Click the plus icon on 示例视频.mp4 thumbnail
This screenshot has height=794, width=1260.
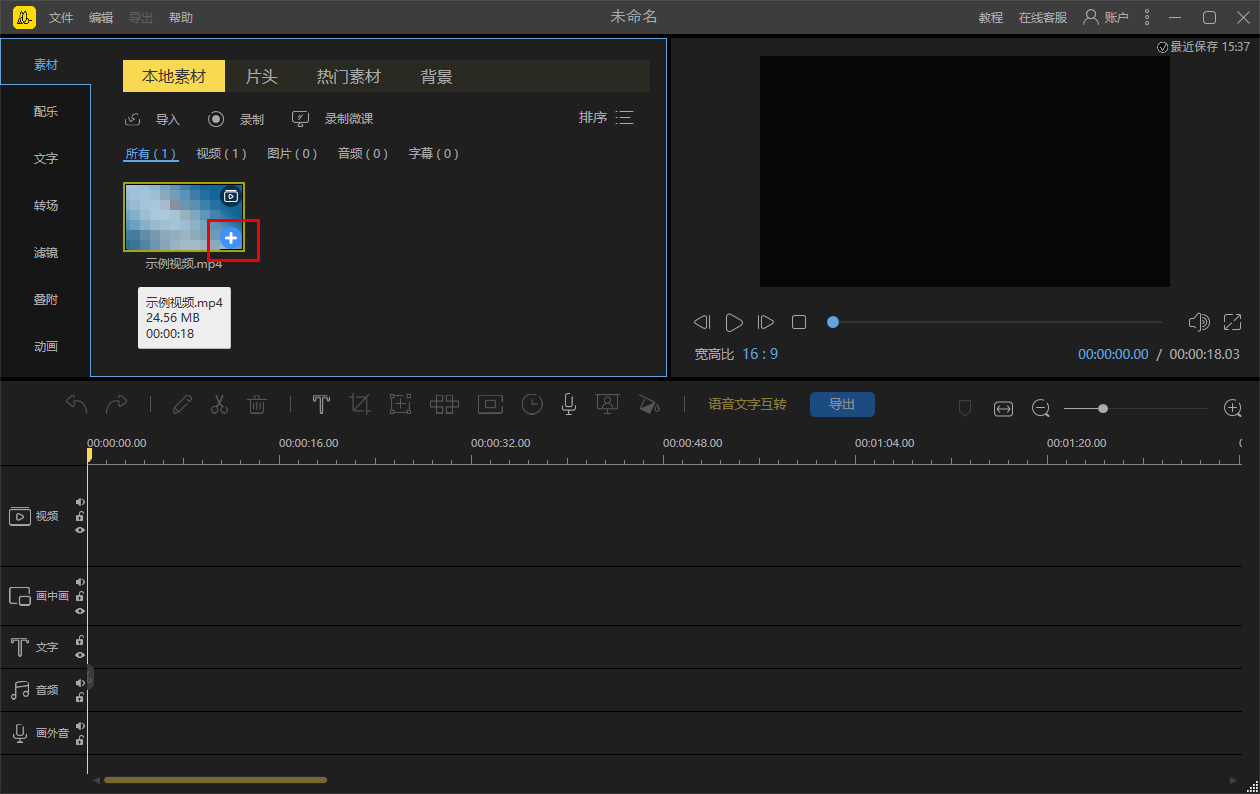click(231, 238)
